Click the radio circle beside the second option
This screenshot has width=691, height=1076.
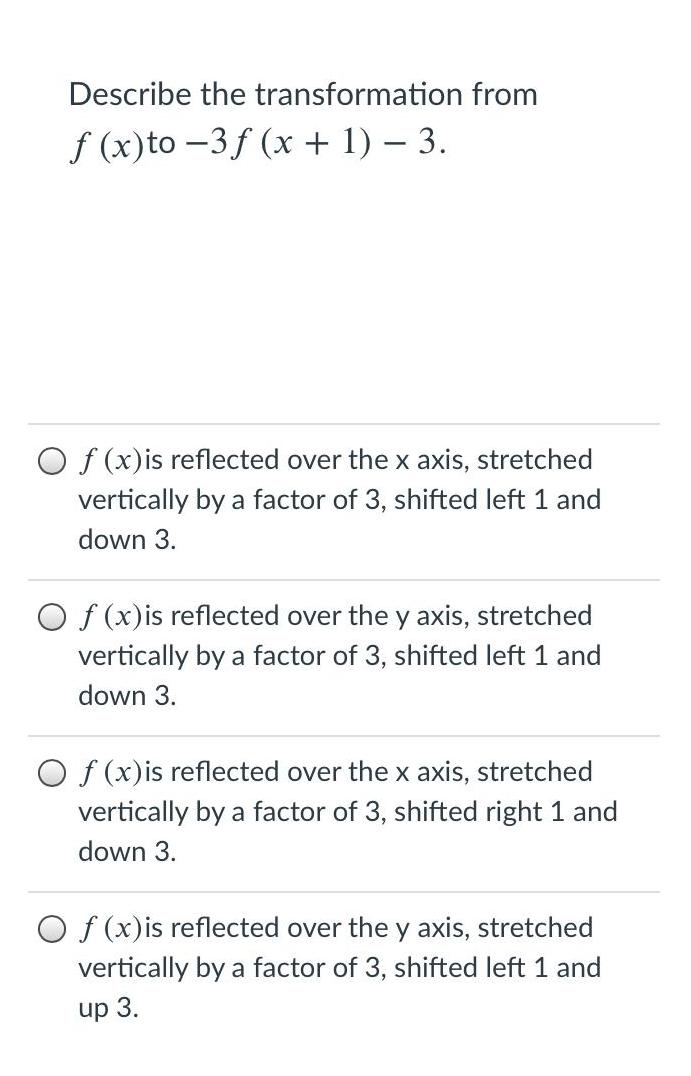tap(51, 616)
